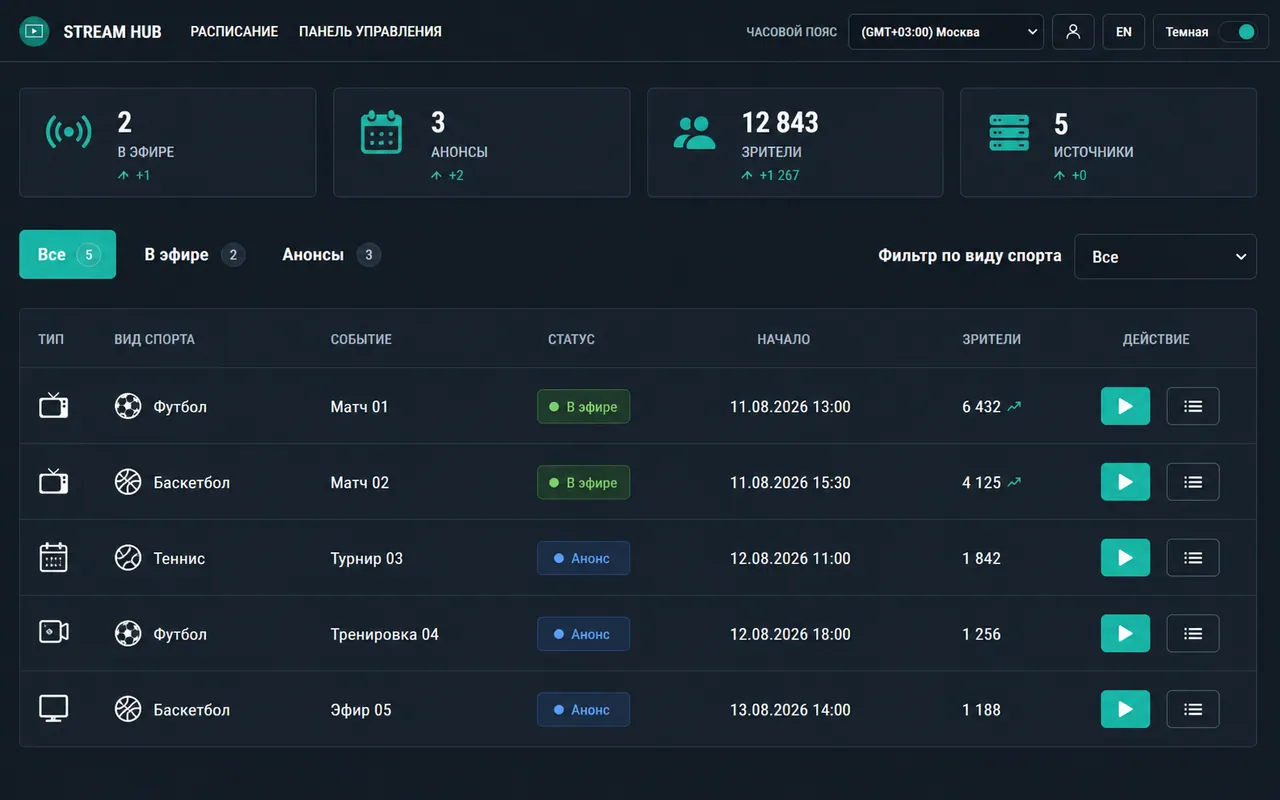Click the event name Тренировка 04

pyautogui.click(x=384, y=634)
